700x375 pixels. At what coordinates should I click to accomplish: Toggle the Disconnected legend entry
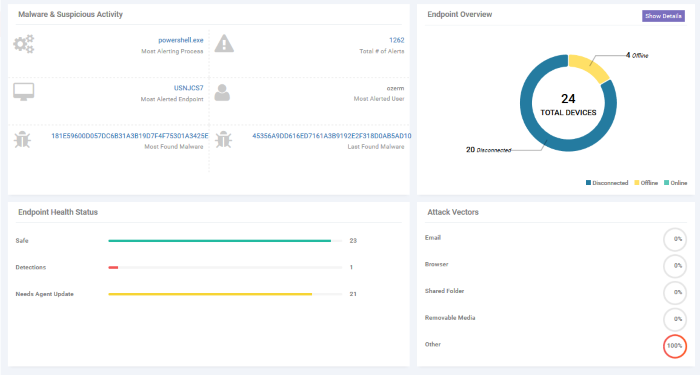coord(607,183)
